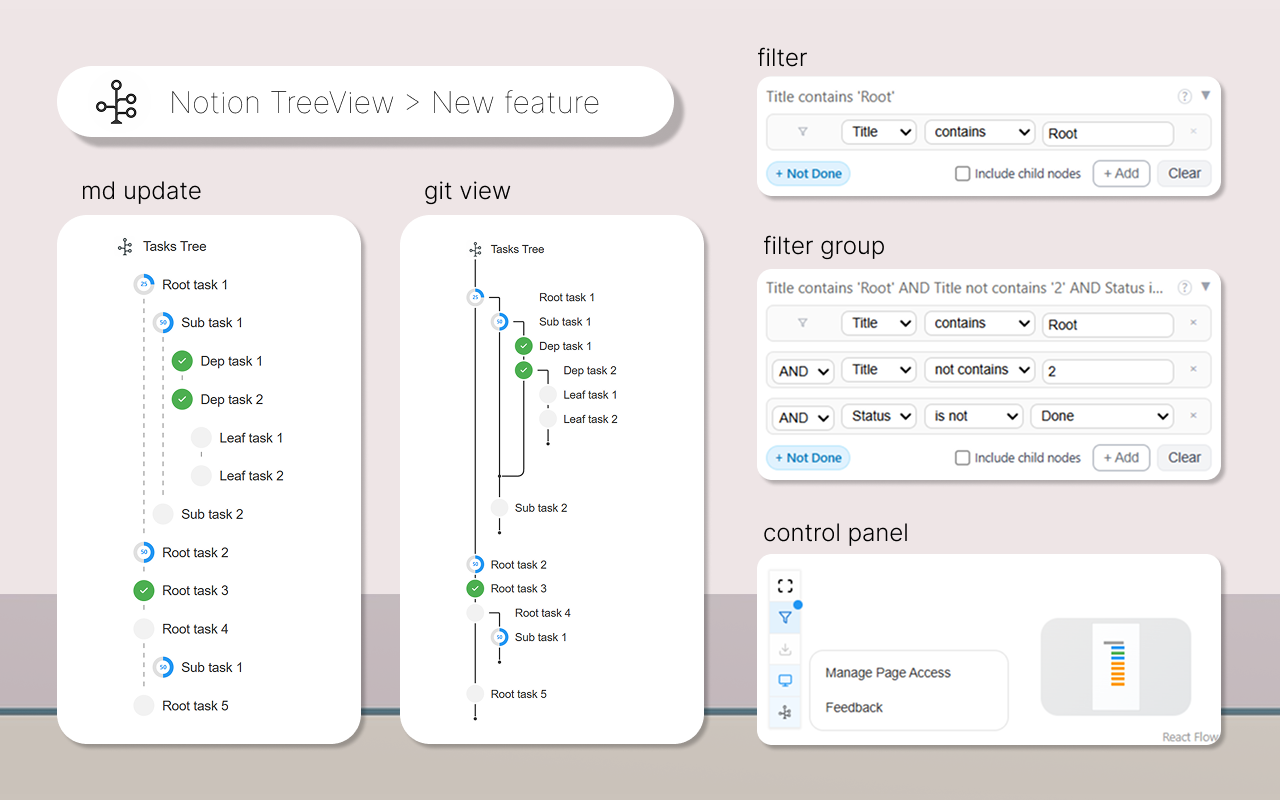The image size is (1280, 800).
Task: Select 'Root task 5' in git view tree
Action: 518,694
